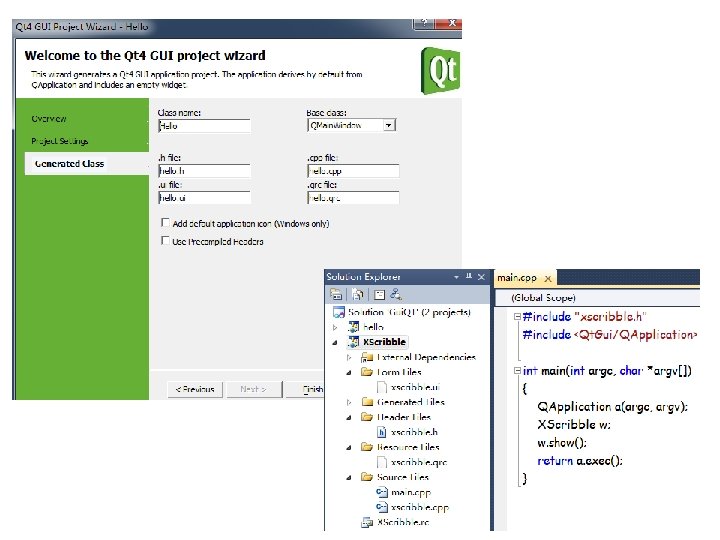The width and height of the screenshot is (720, 540).
Task: Click the .ui file input field
Action: pos(204,198)
